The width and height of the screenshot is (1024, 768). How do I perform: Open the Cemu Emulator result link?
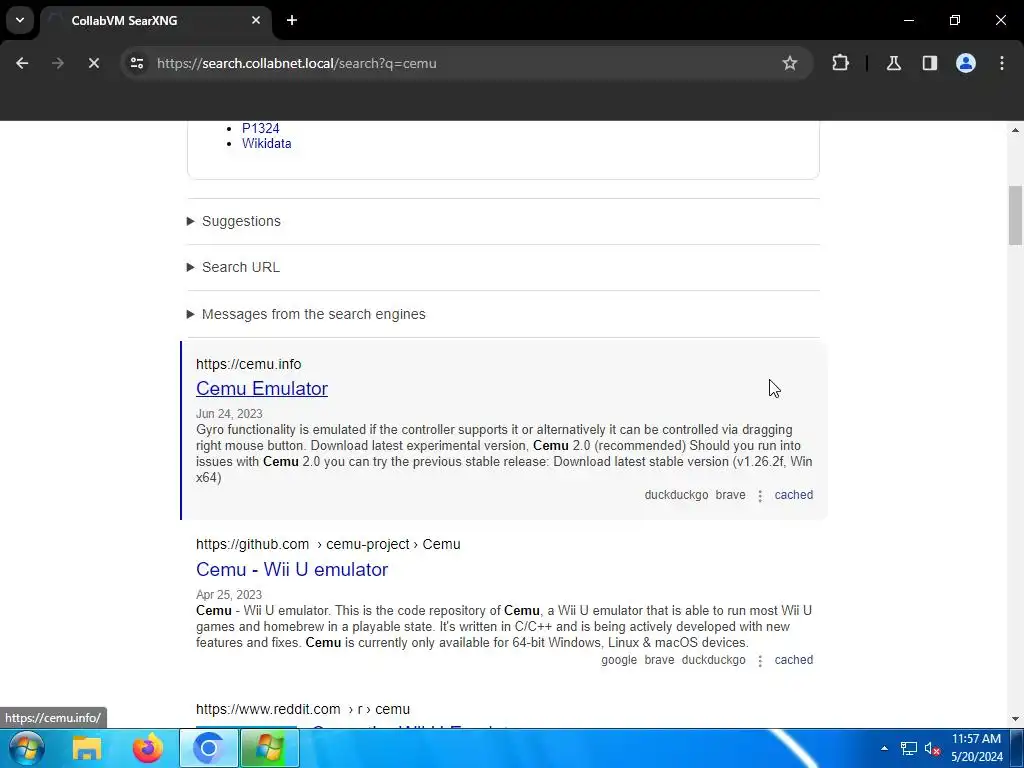(x=262, y=389)
